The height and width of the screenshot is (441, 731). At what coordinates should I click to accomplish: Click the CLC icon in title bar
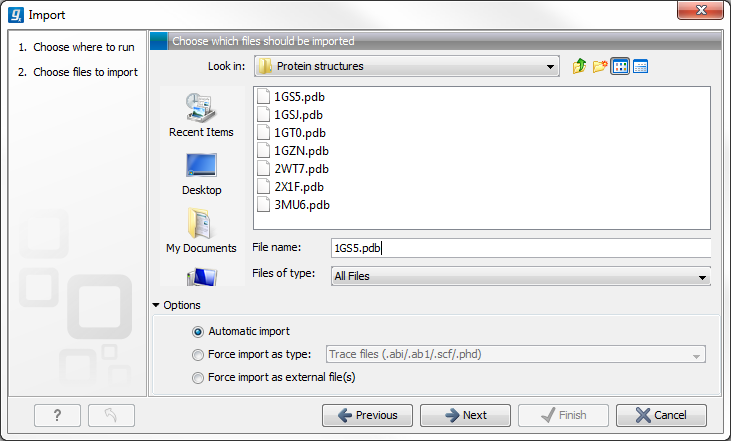pyautogui.click(x=16, y=15)
